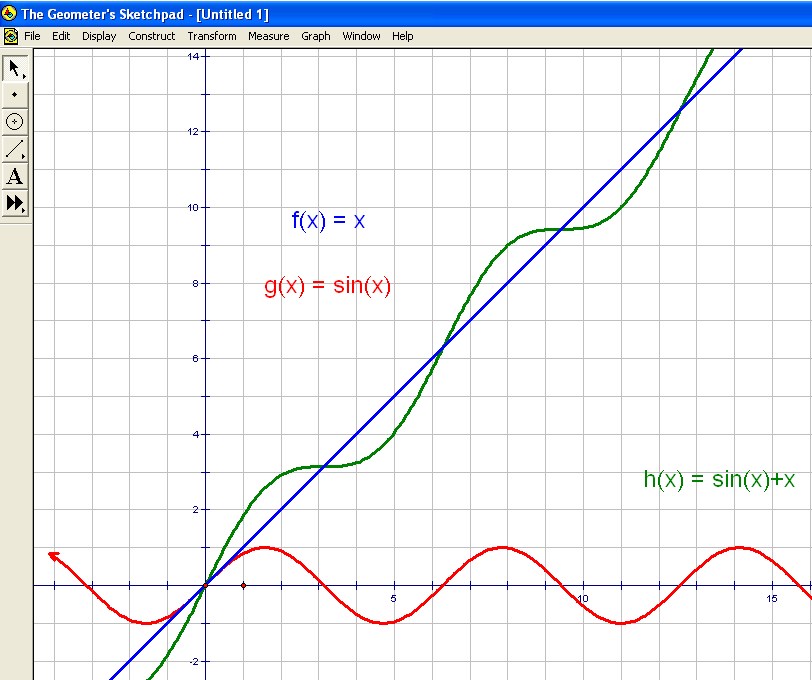The height and width of the screenshot is (680, 812).
Task: Click the arrowhead on the red sine curve
Action: click(54, 556)
